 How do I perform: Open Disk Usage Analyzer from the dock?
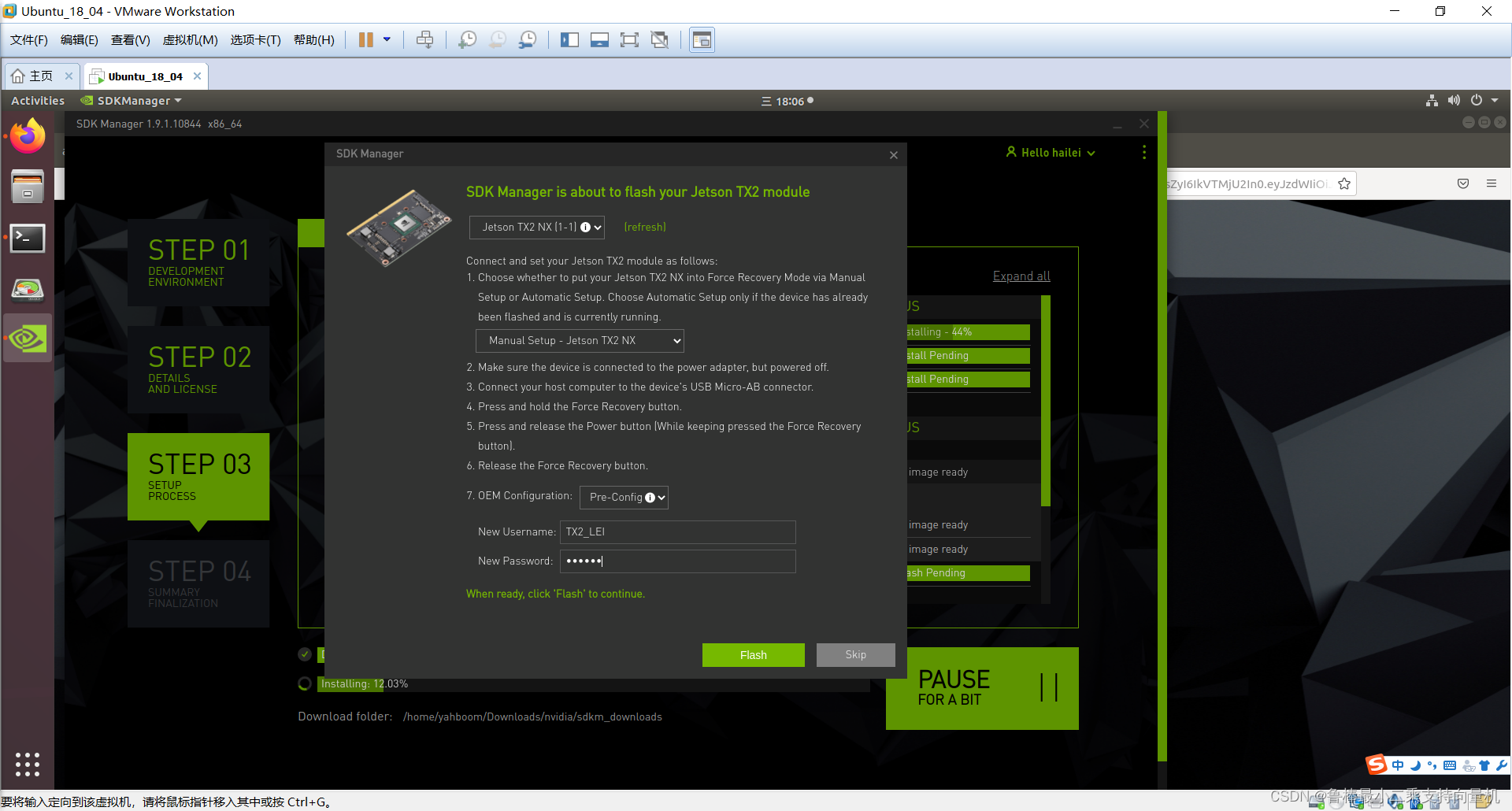tap(28, 289)
